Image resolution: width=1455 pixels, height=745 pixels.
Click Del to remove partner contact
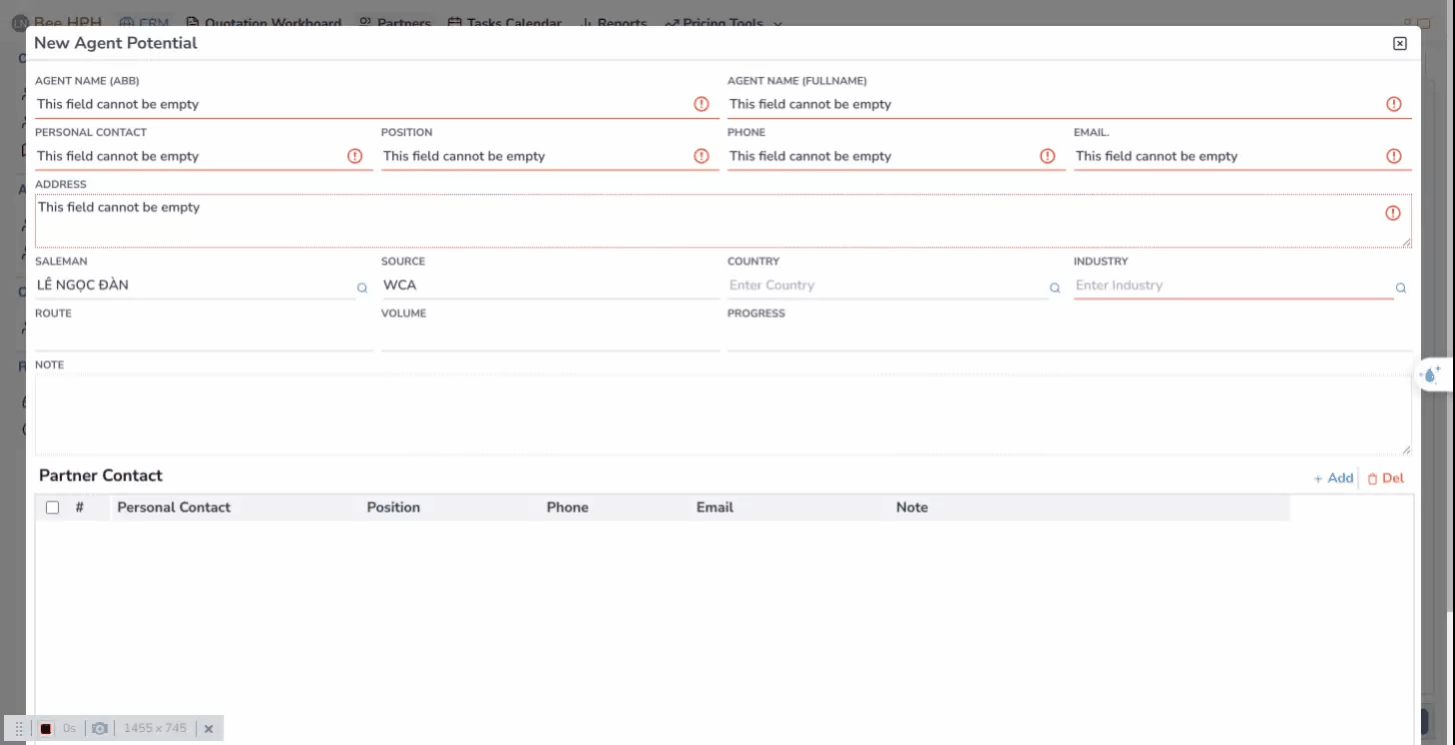pyautogui.click(x=1385, y=478)
